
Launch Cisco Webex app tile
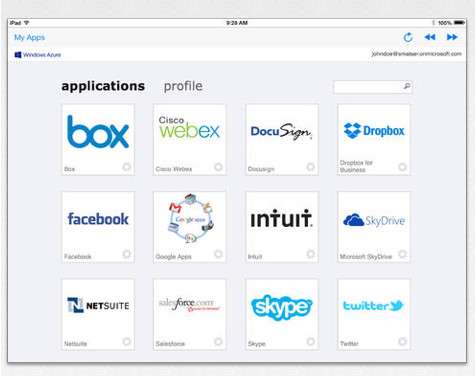point(189,139)
